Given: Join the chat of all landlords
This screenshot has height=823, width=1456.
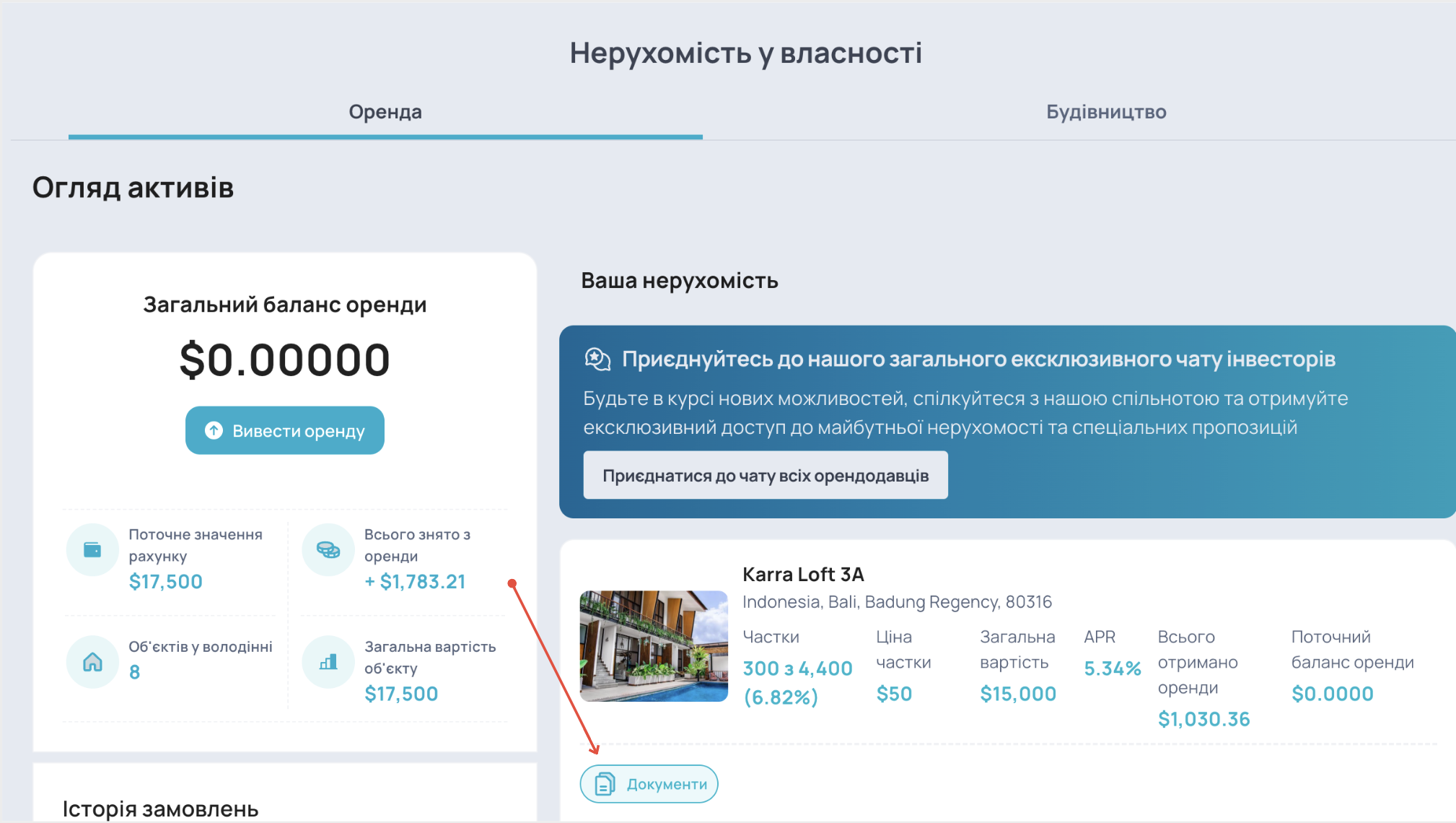Looking at the screenshot, I should pyautogui.click(x=765, y=476).
